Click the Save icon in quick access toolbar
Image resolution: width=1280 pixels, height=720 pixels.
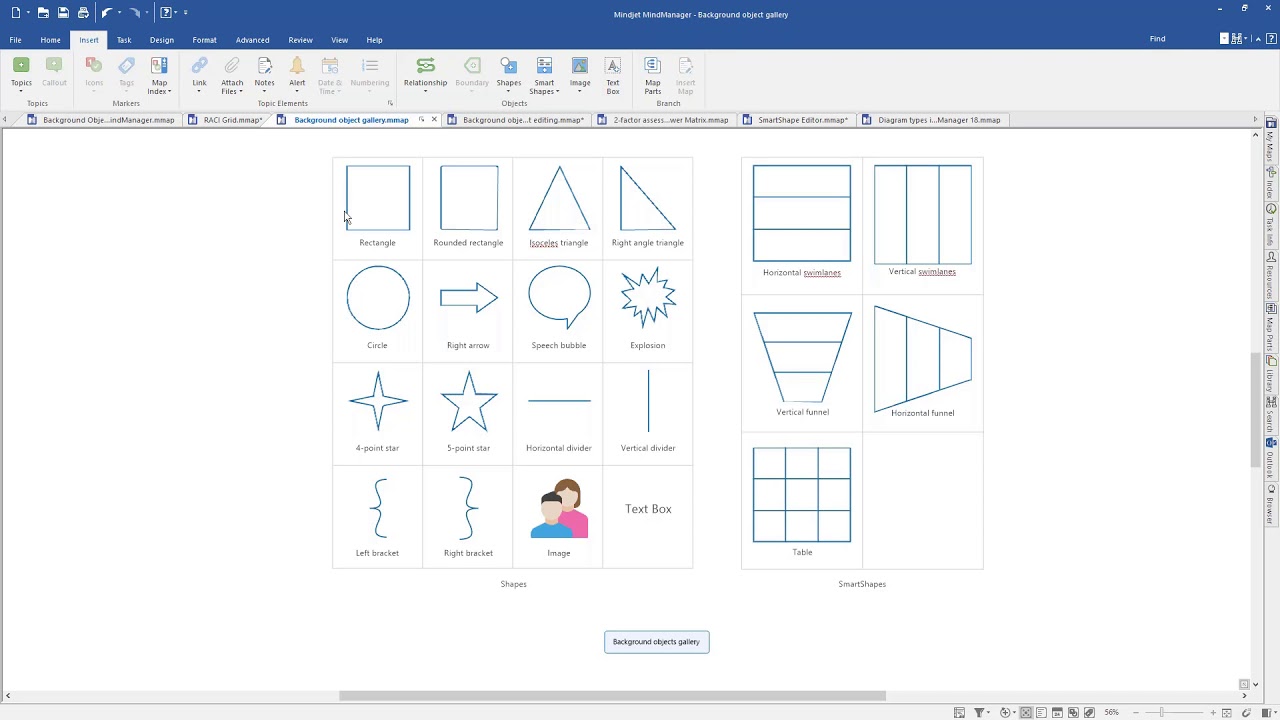pyautogui.click(x=63, y=13)
